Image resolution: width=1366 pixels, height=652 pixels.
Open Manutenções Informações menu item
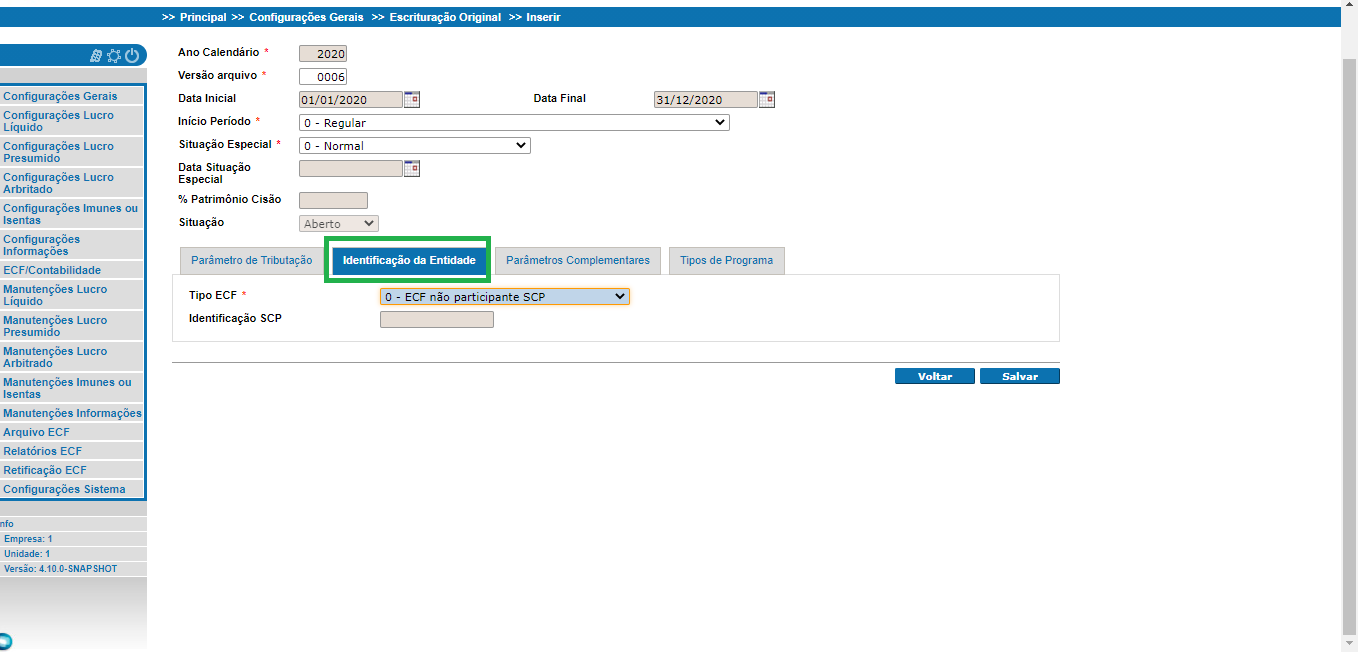point(72,413)
